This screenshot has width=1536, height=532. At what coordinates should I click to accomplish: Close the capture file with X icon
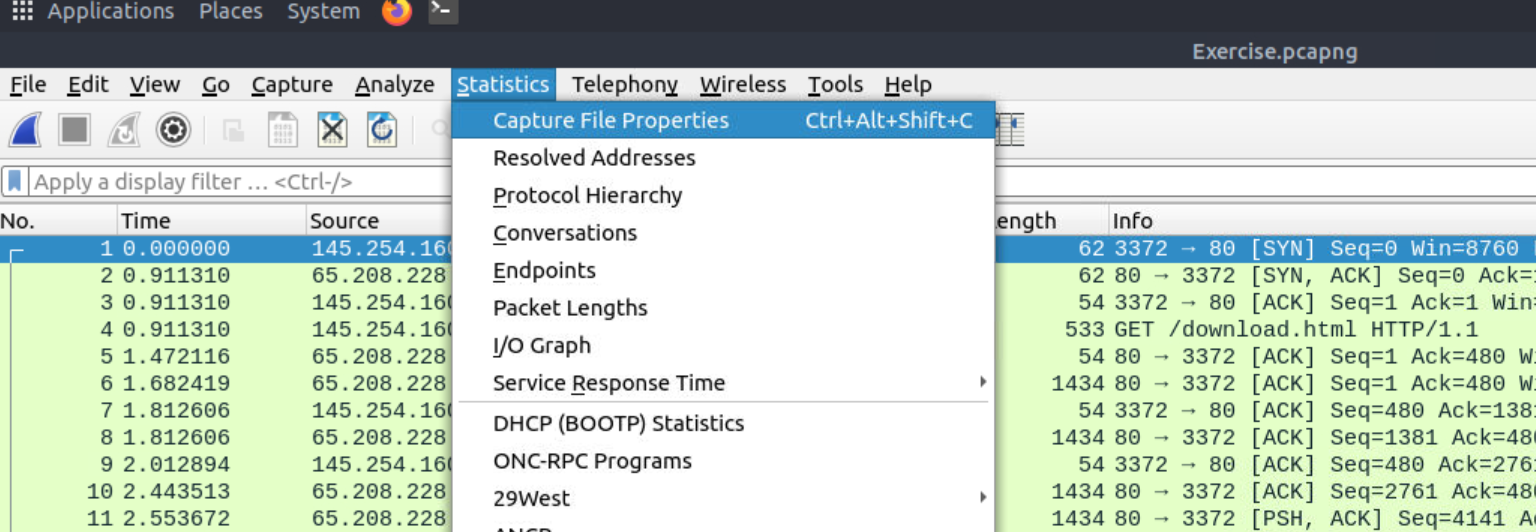pos(332,130)
